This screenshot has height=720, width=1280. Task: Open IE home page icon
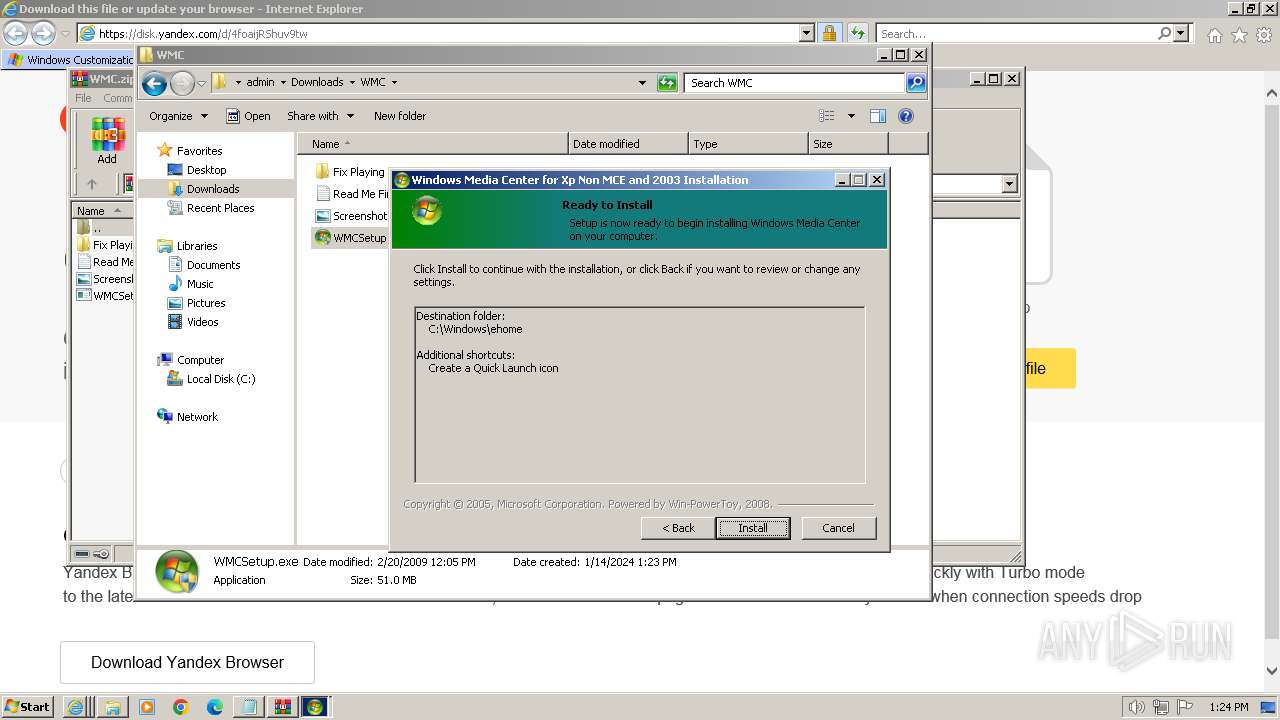1214,35
